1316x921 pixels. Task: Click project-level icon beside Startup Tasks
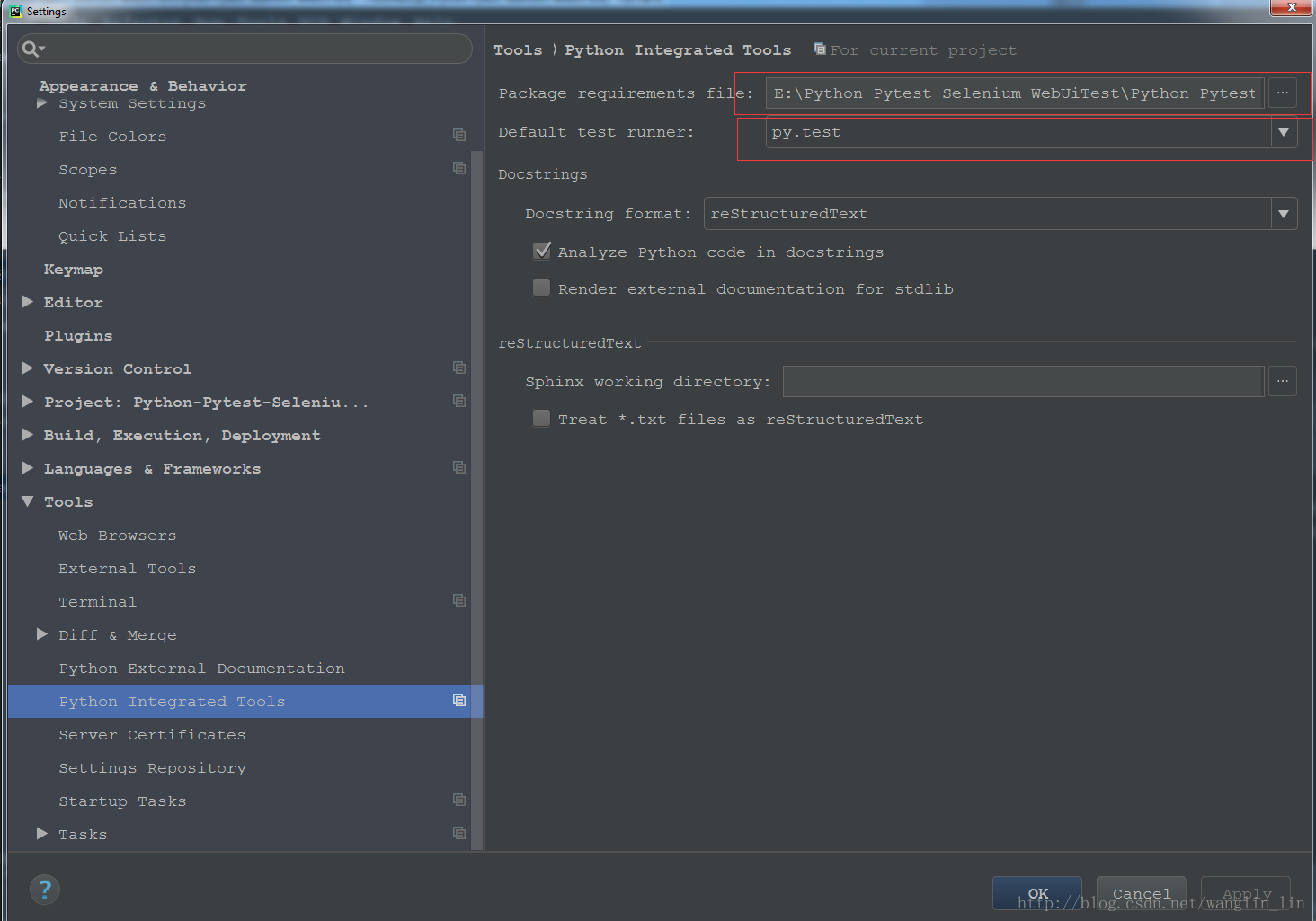click(459, 800)
